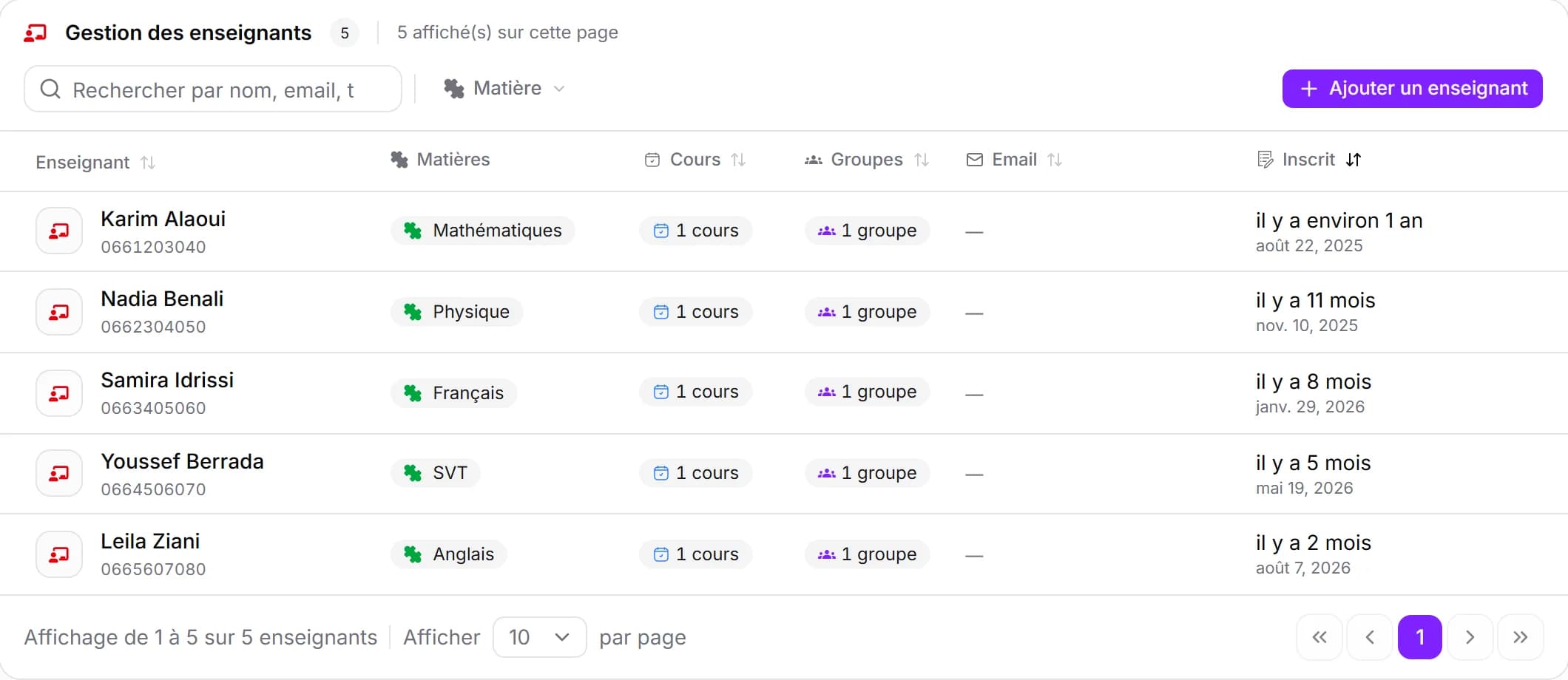Click the name Karim Alaoui
1568x680 pixels.
pos(163,219)
